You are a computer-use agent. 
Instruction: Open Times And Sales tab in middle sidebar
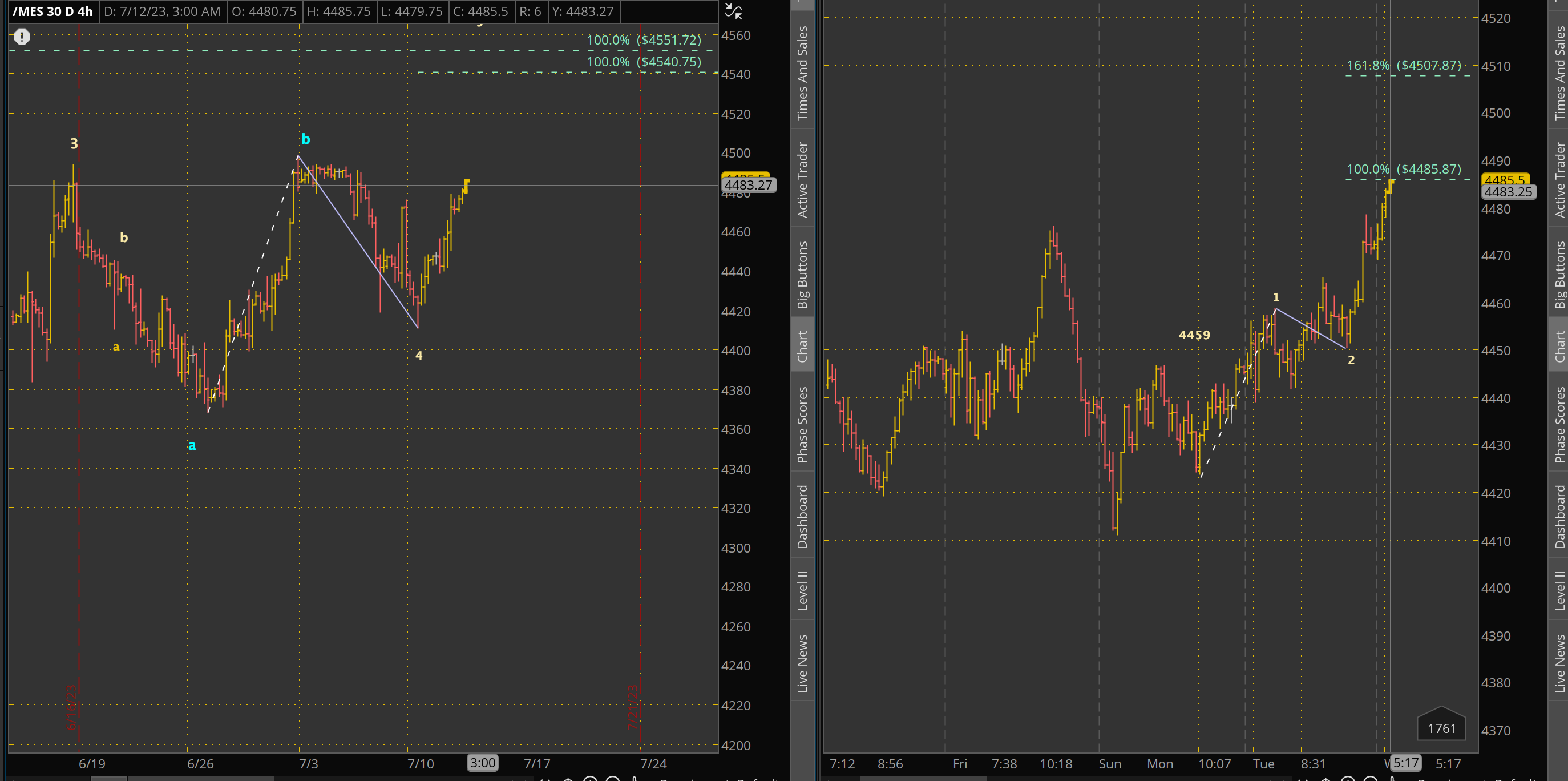coord(802,73)
